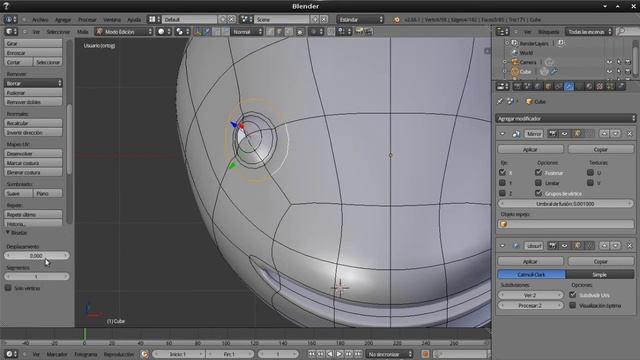Toggle Cube visibility eye in outliner
The height and width of the screenshot is (360, 640).
click(609, 71)
